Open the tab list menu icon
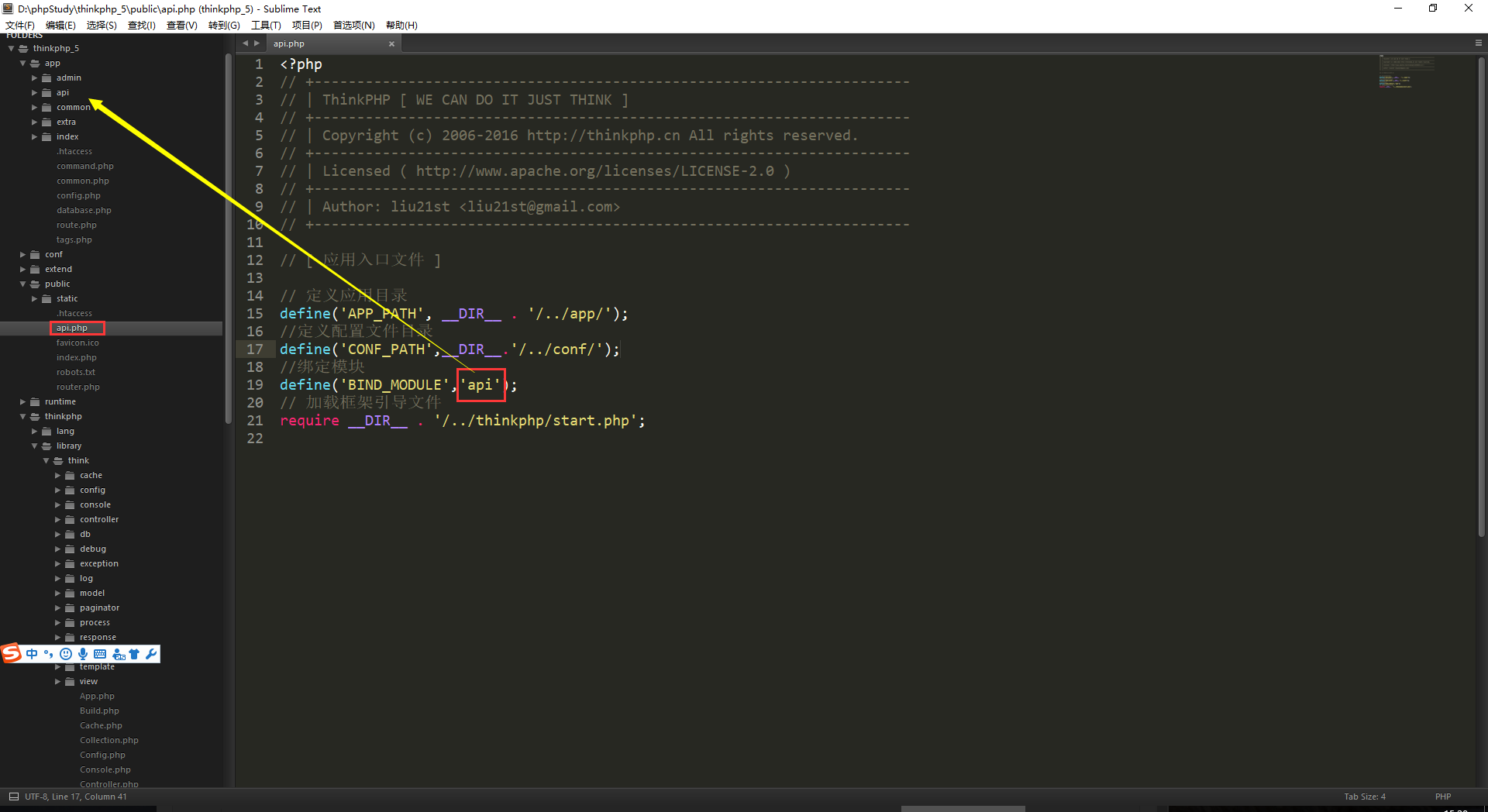Screen dimensions: 1488x812 (1479, 43)
